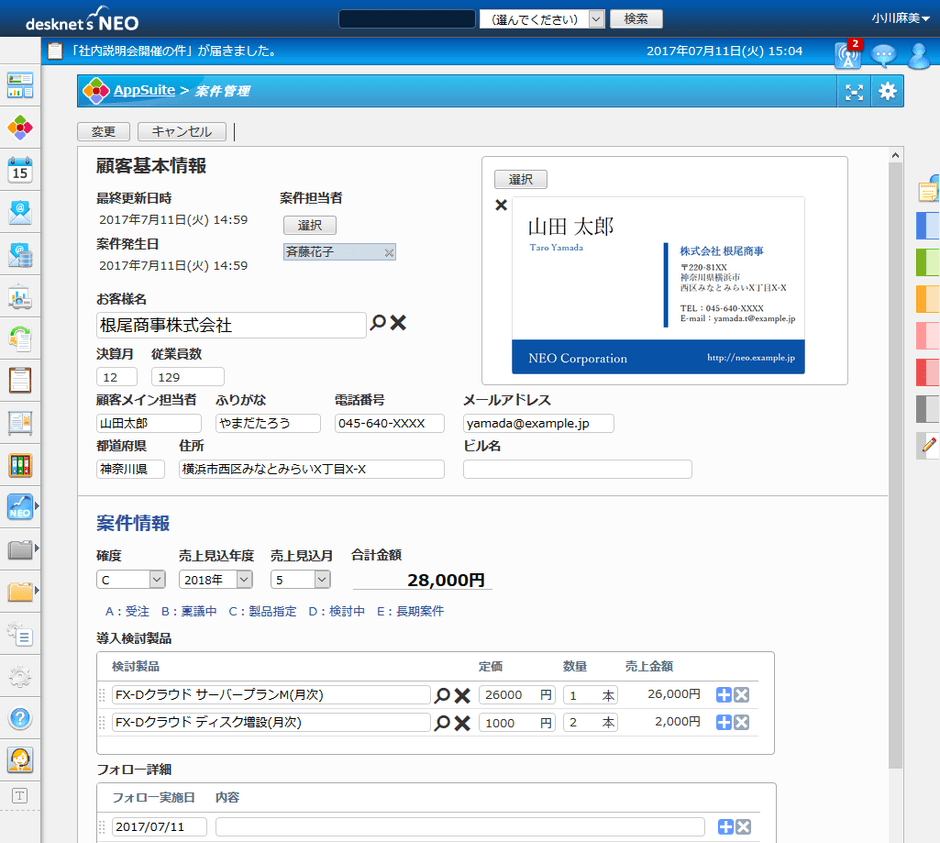The width and height of the screenshot is (940, 843).
Task: Add row after FX-Dクラウド サーバープランM product
Action: coord(724,695)
